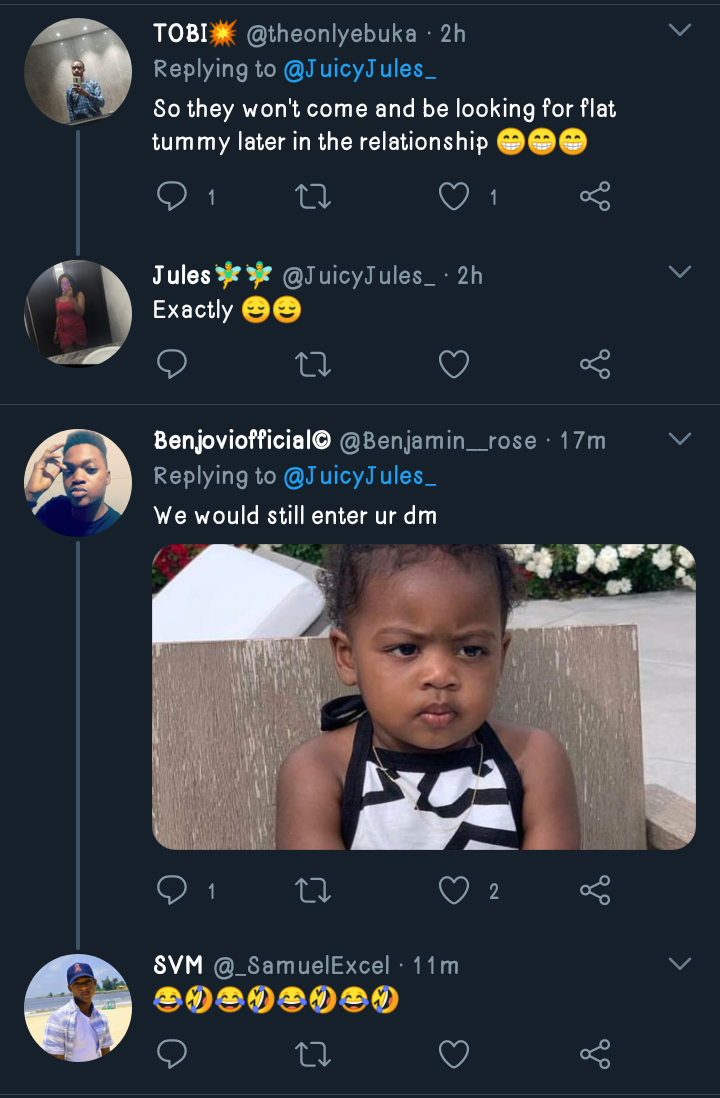720x1098 pixels.
Task: Open @JuicyJules_ link in Benjovioffficial's reply
Action: tap(360, 477)
